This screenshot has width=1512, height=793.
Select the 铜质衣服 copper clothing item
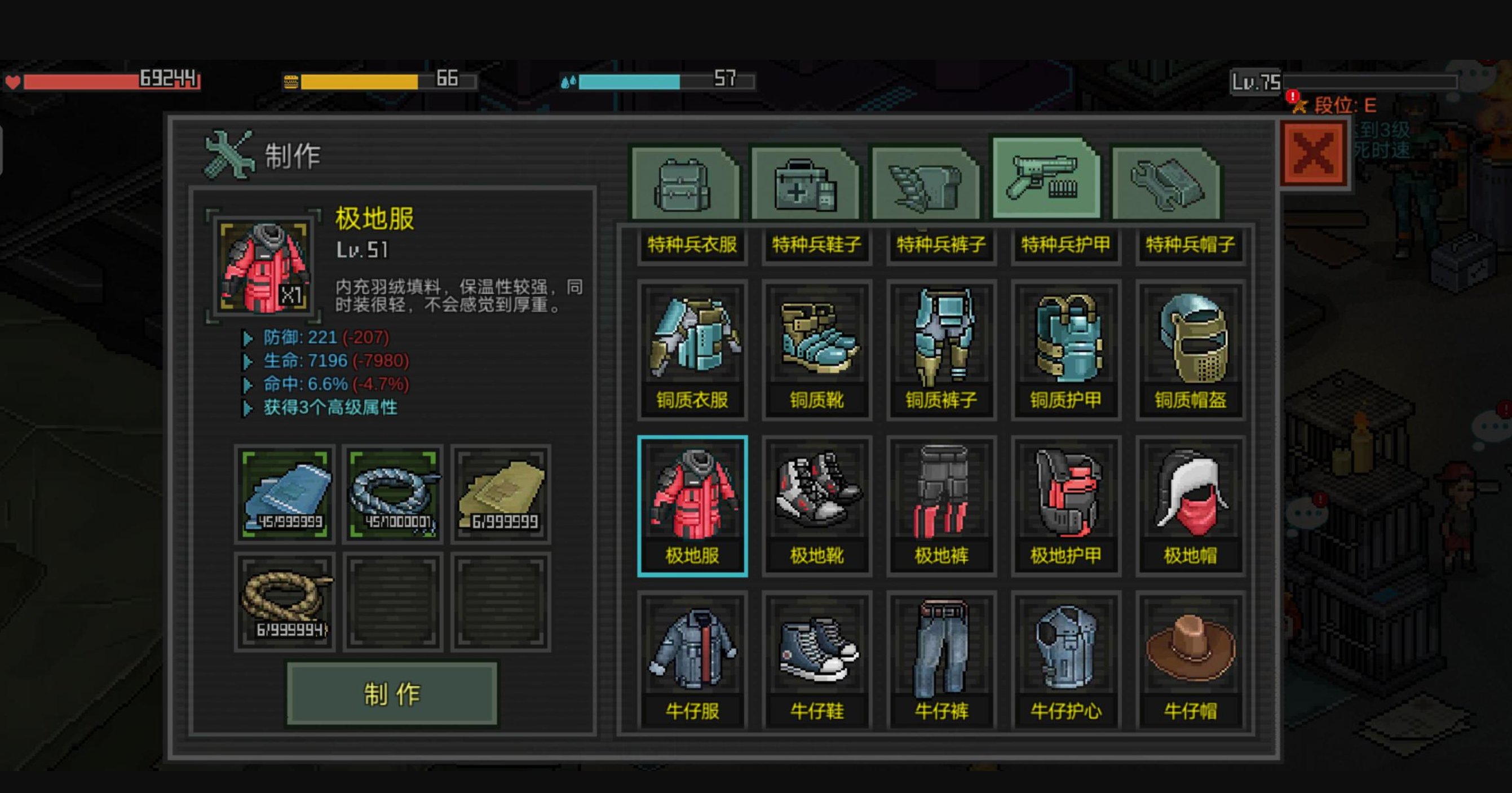click(692, 350)
